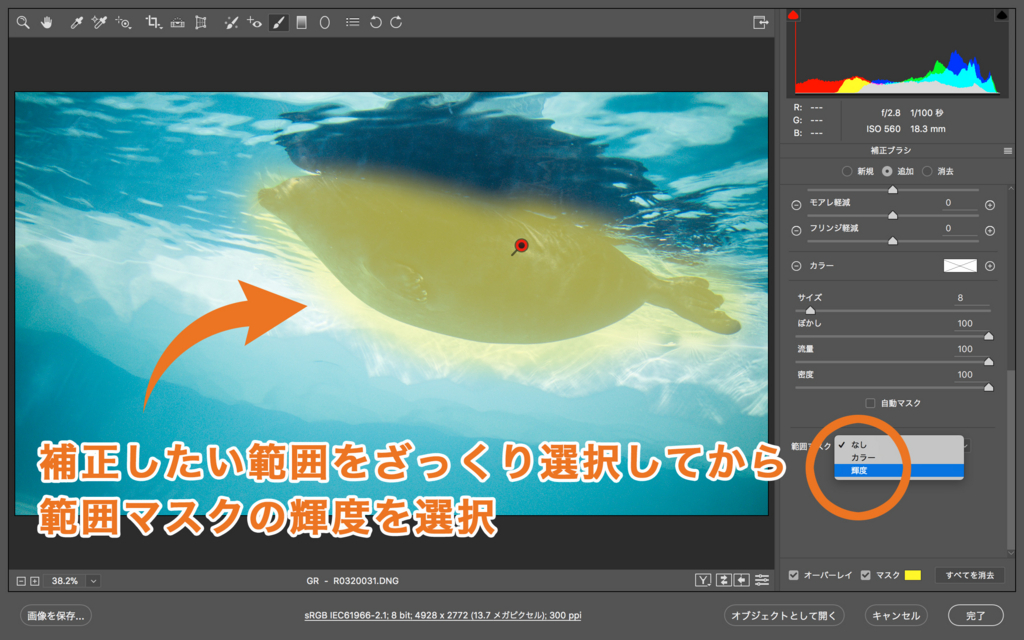The image size is (1024, 640).
Task: Click plus button beside カラー
Action: pyautogui.click(x=990, y=266)
